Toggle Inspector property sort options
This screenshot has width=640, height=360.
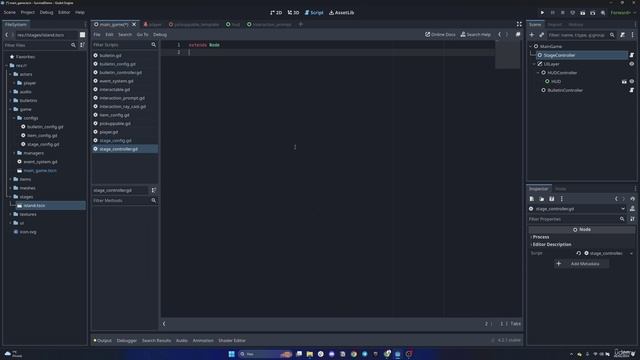(x=632, y=219)
